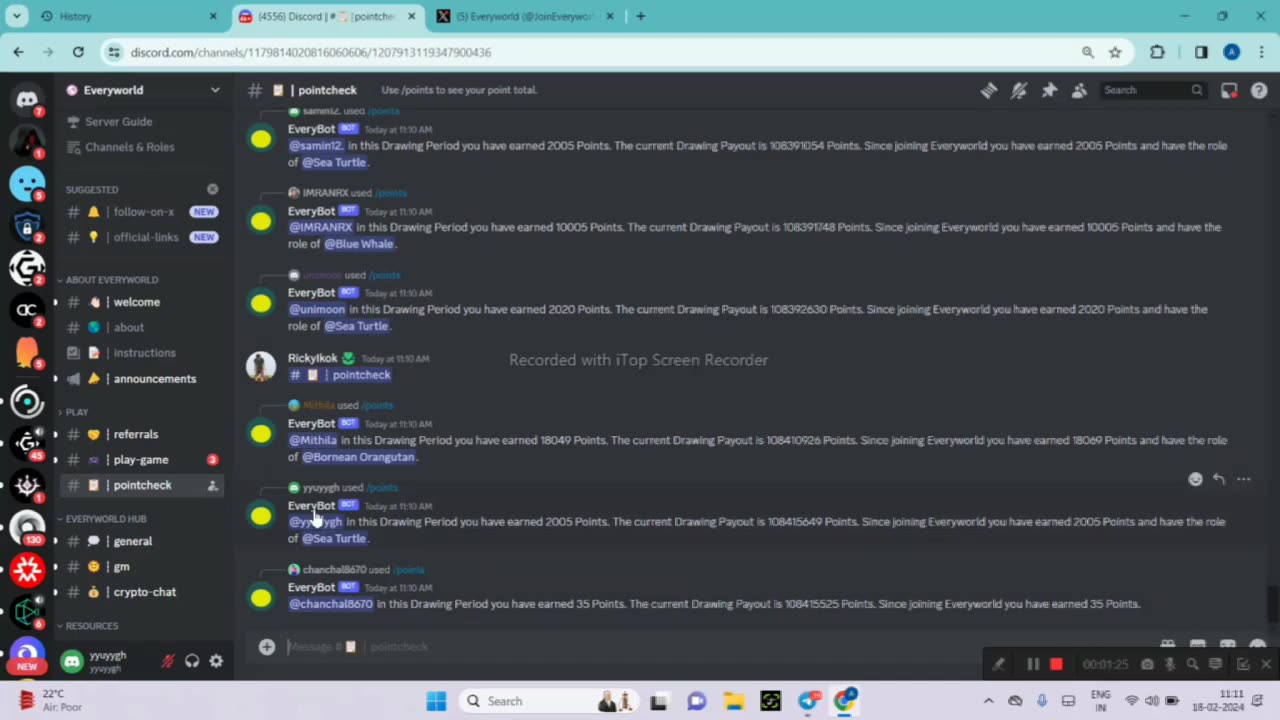Unmute the microphone in user panel

tap(168, 661)
